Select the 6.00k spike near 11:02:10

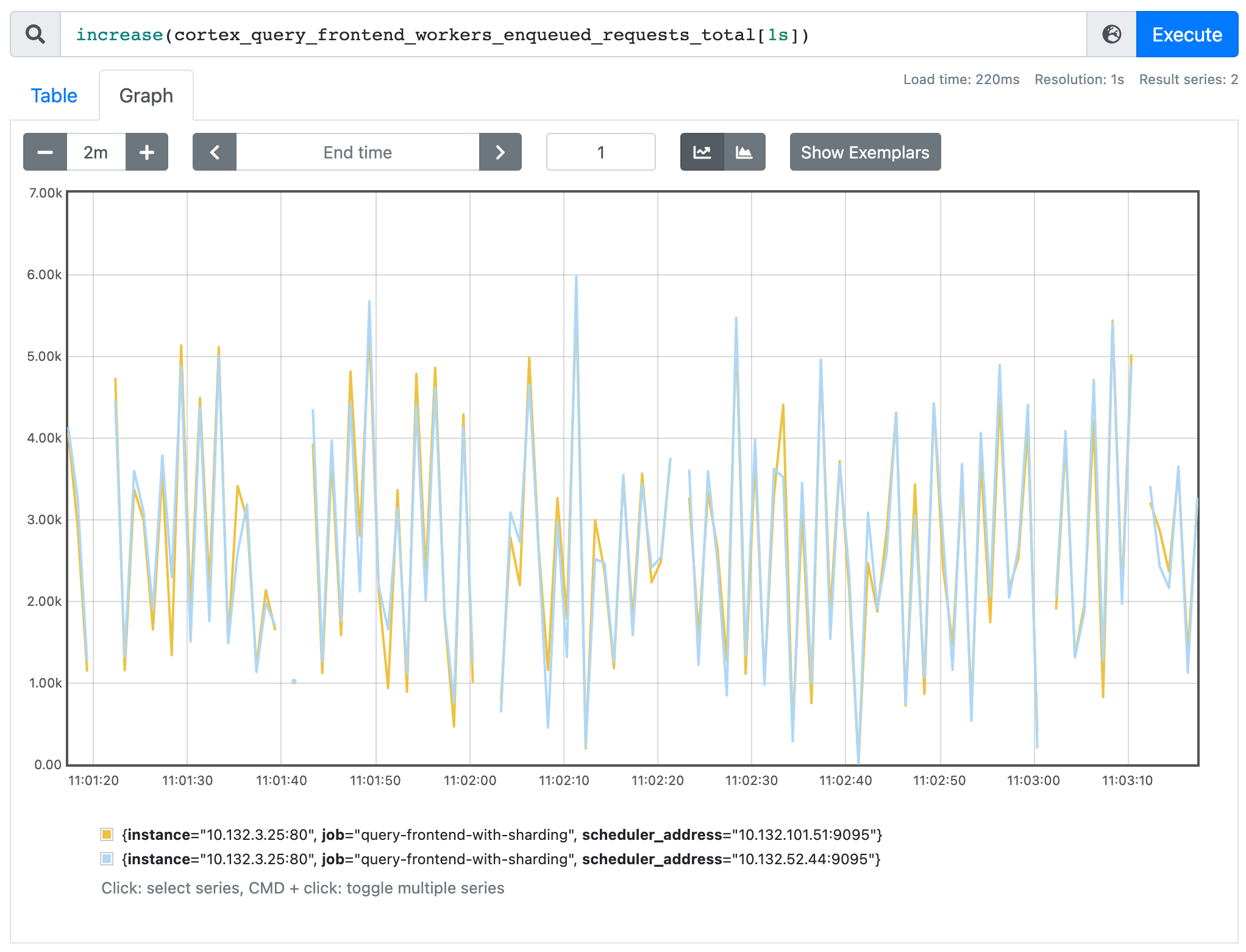click(x=577, y=277)
